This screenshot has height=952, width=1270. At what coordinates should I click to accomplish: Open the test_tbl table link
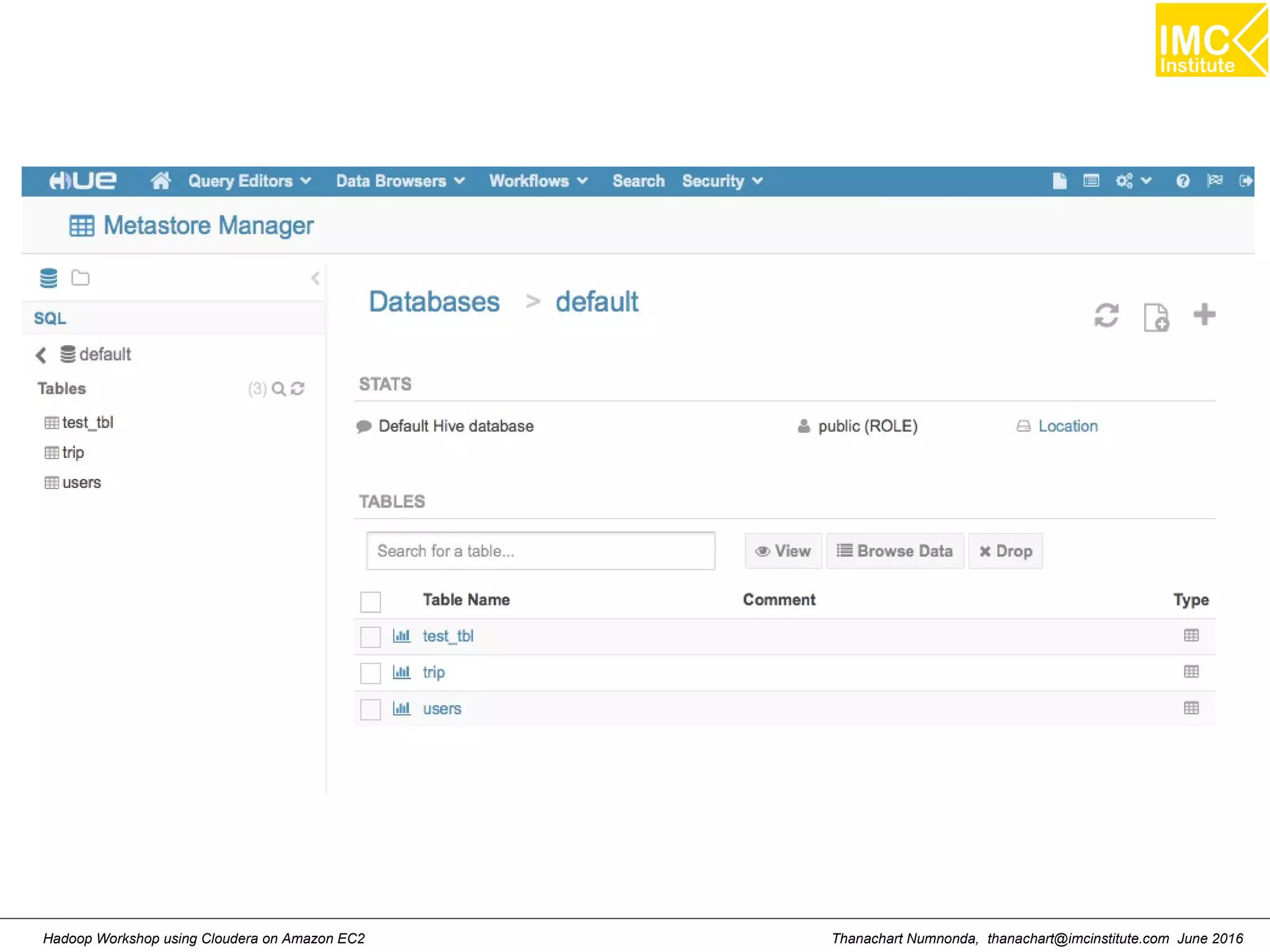click(x=448, y=637)
